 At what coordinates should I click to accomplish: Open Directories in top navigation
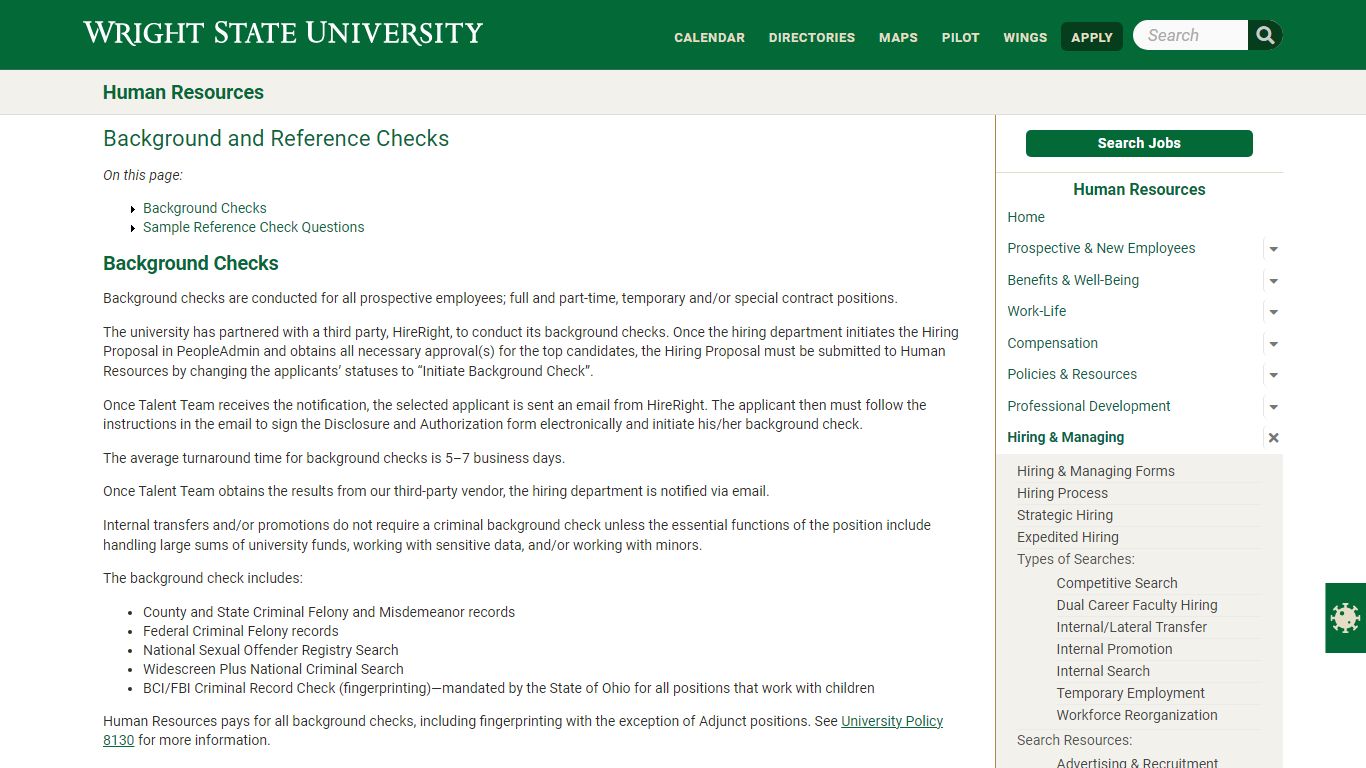pyautogui.click(x=812, y=37)
